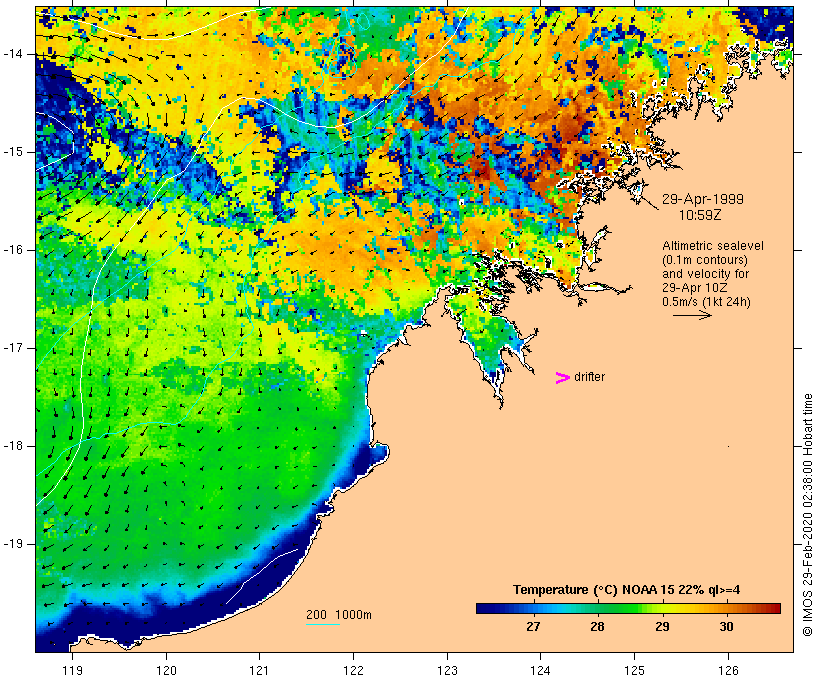Click the temperature color scale bar
This screenshot has width=820, height=680.
click(628, 608)
